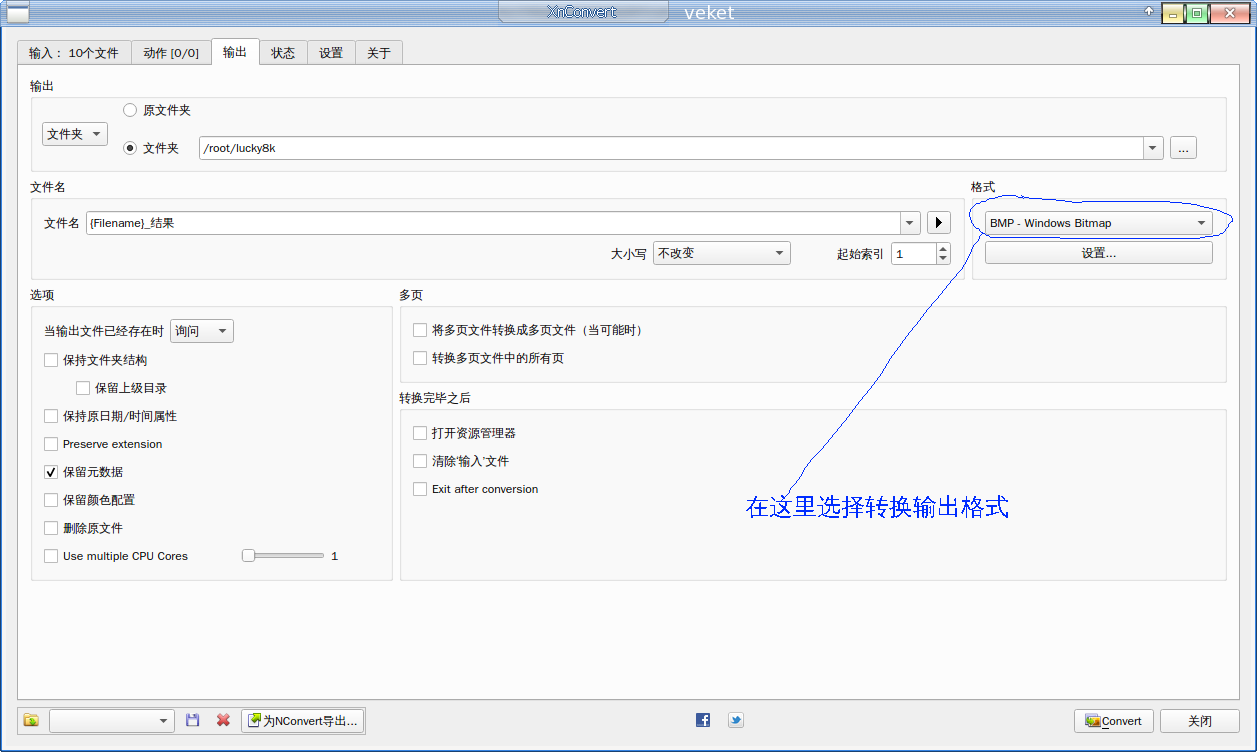Select the 原文件夹 radio option
This screenshot has width=1257, height=752.
pos(130,110)
